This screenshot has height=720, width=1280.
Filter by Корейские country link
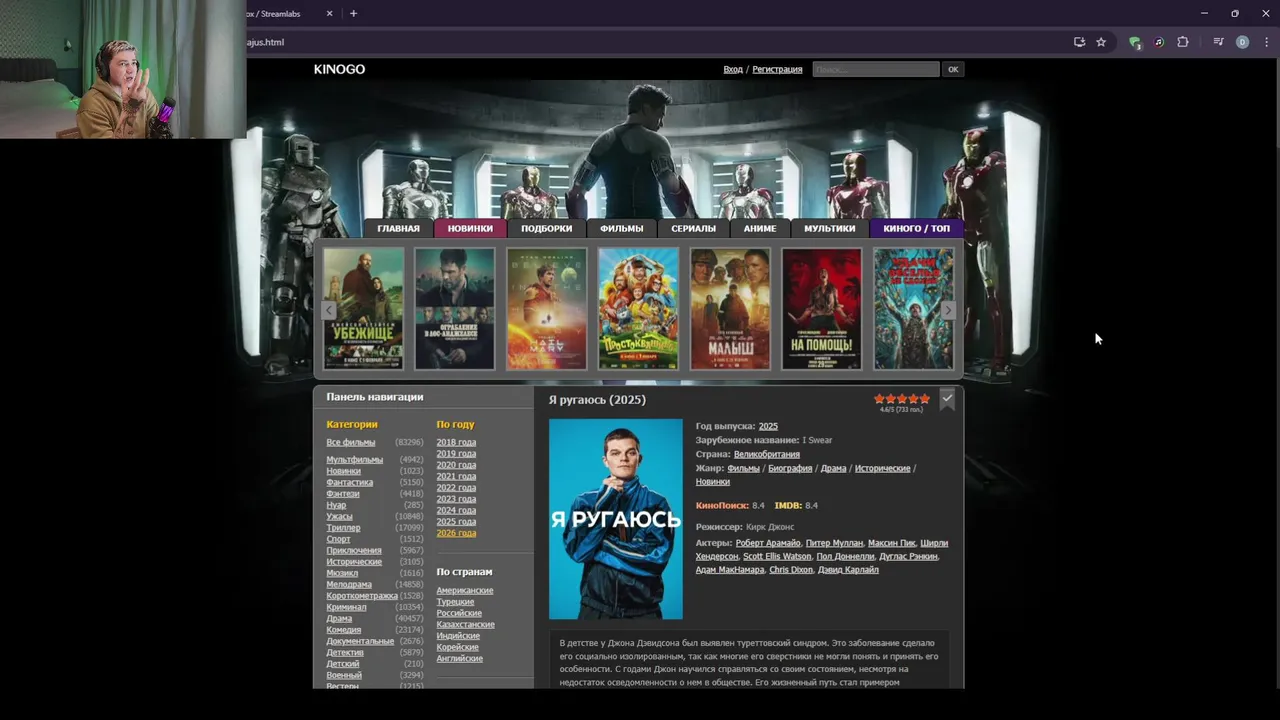point(458,647)
